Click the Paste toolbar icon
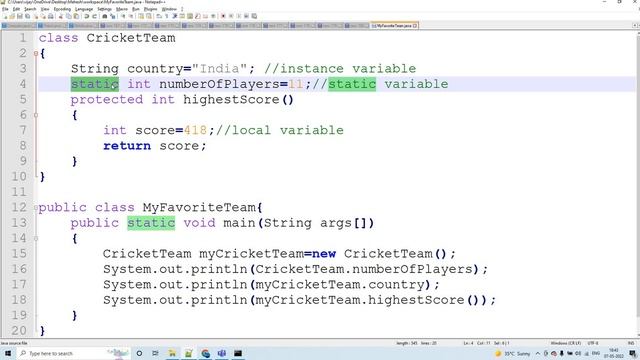This screenshot has height=360, width=640. (x=76, y=16)
